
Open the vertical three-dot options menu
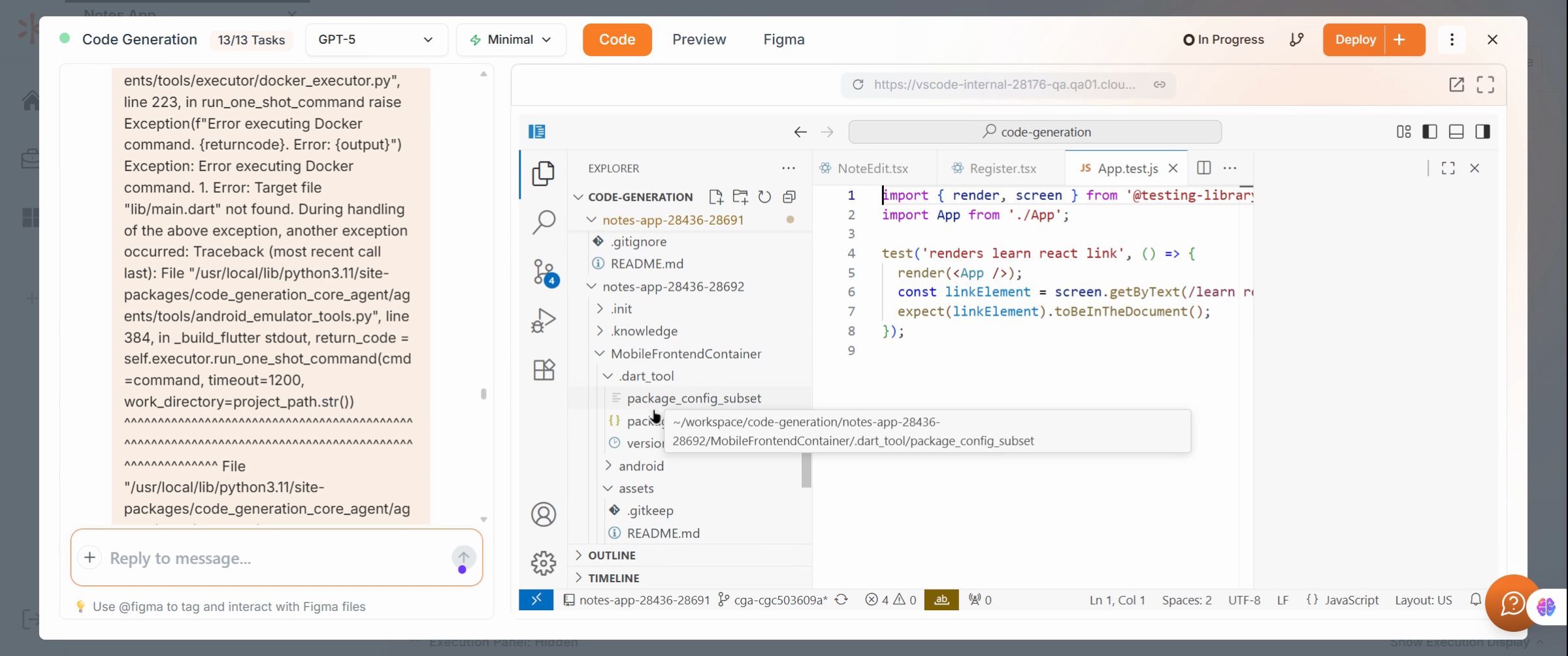tap(1452, 39)
